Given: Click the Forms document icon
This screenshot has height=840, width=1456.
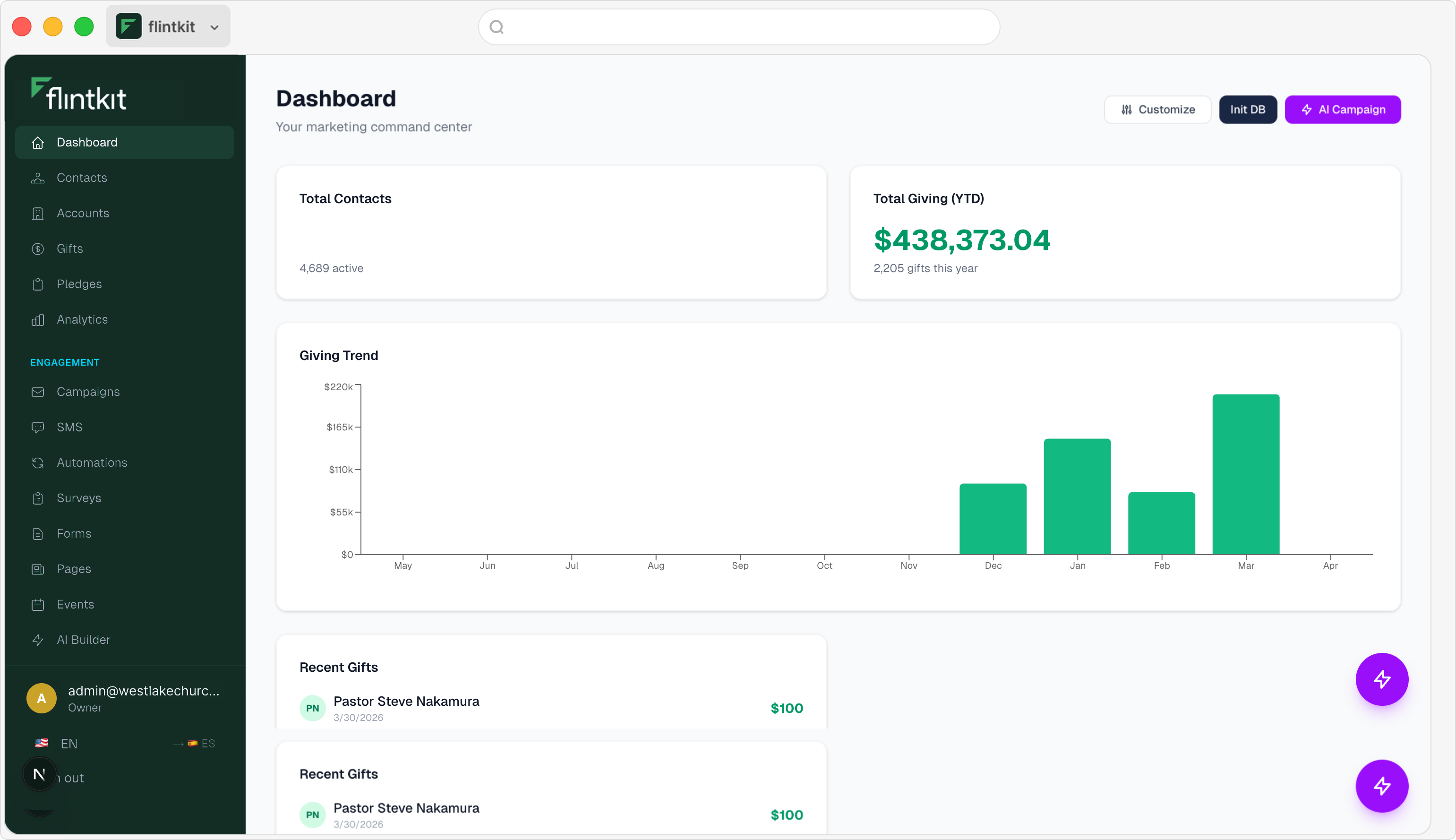Looking at the screenshot, I should [x=38, y=534].
